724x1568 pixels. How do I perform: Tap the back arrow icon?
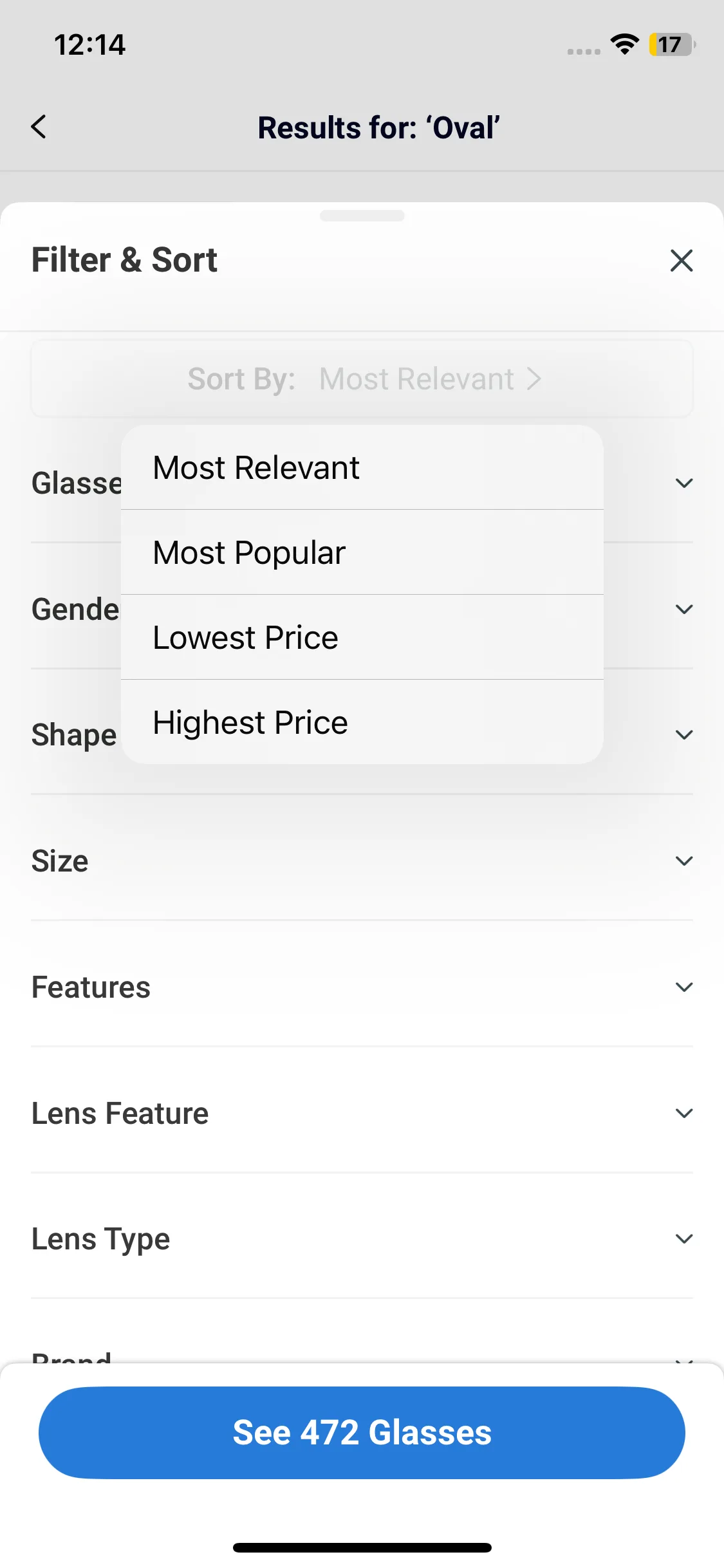pos(39,127)
